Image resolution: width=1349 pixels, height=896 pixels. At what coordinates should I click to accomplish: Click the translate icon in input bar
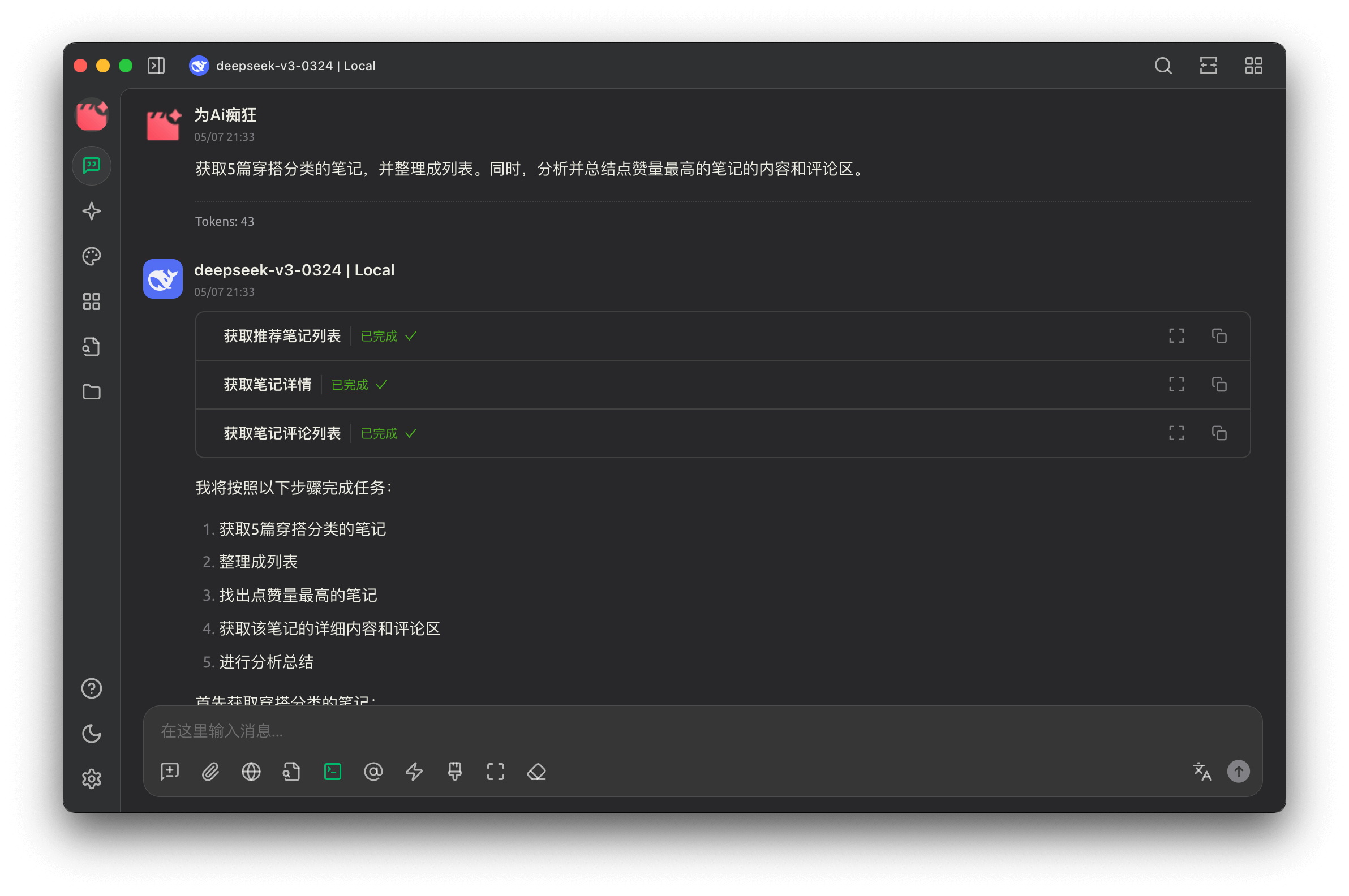(1202, 772)
